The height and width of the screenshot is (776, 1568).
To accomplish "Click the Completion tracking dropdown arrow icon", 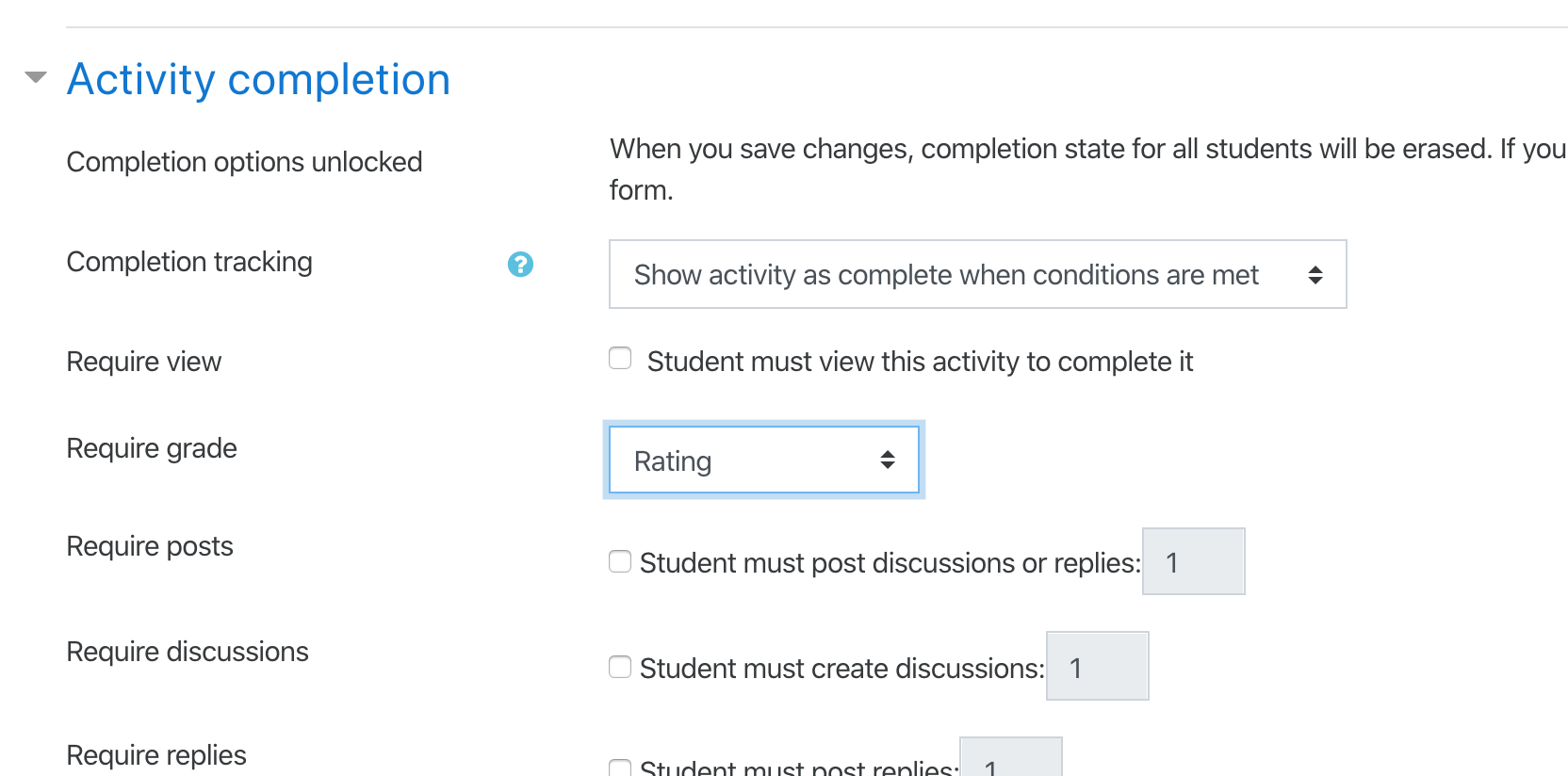I will (1315, 275).
